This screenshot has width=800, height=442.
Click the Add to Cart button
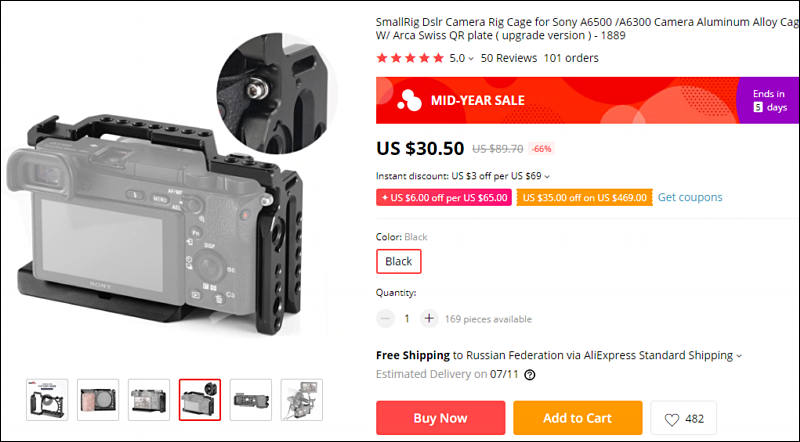(578, 418)
